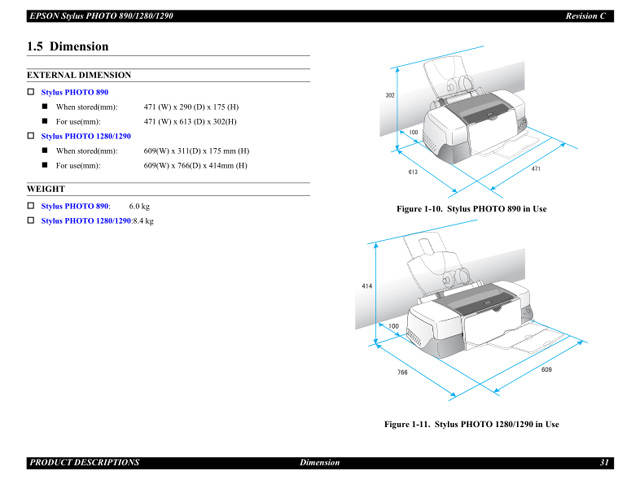Viewport: 640px width, 480px height.
Task: Click the EXTERNAL DIMENSION subheading
Action: tap(78, 75)
